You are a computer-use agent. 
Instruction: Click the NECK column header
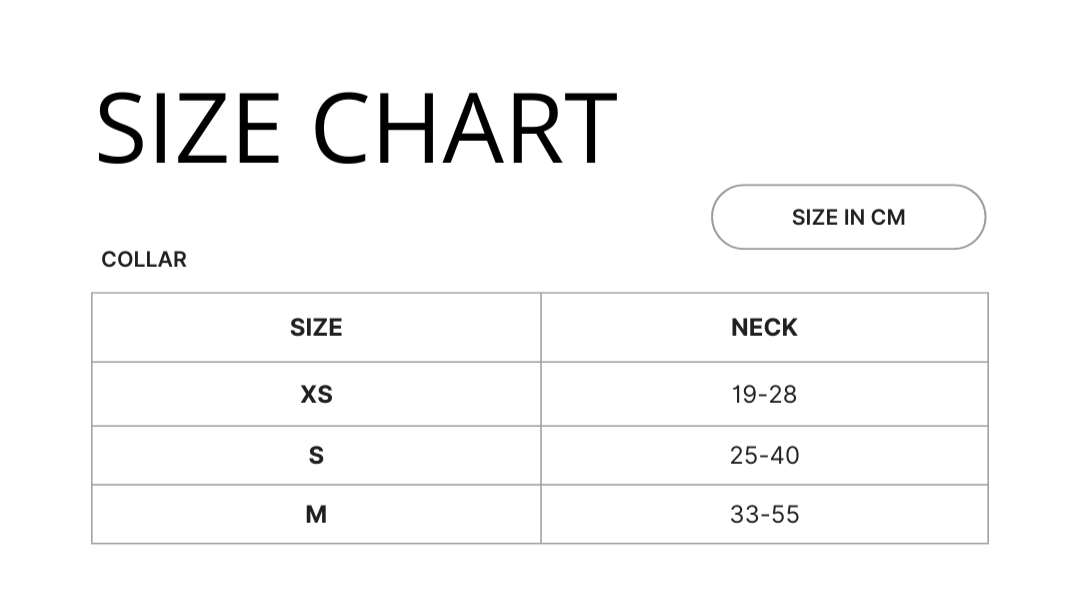pyautogui.click(x=765, y=327)
